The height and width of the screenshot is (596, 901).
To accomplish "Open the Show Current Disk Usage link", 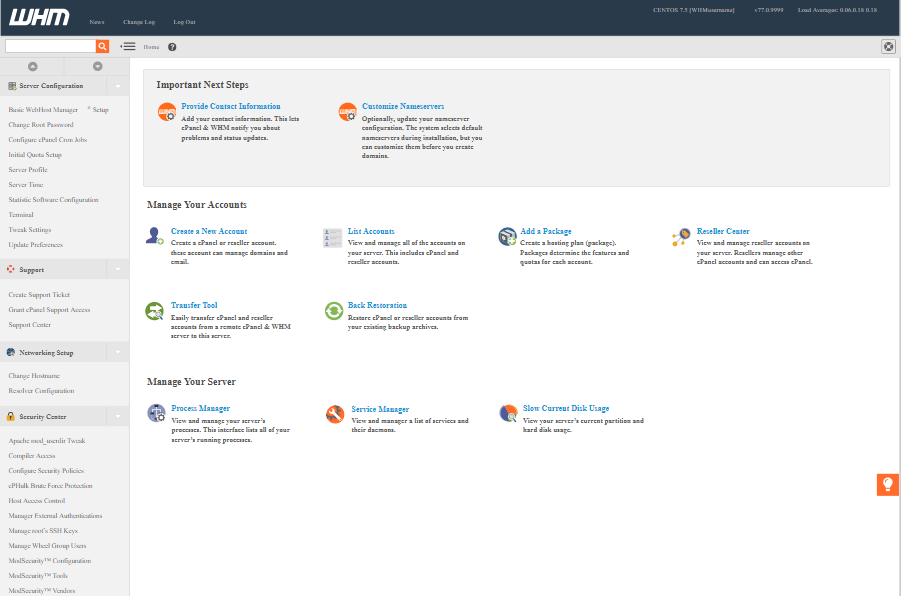I will click(566, 408).
